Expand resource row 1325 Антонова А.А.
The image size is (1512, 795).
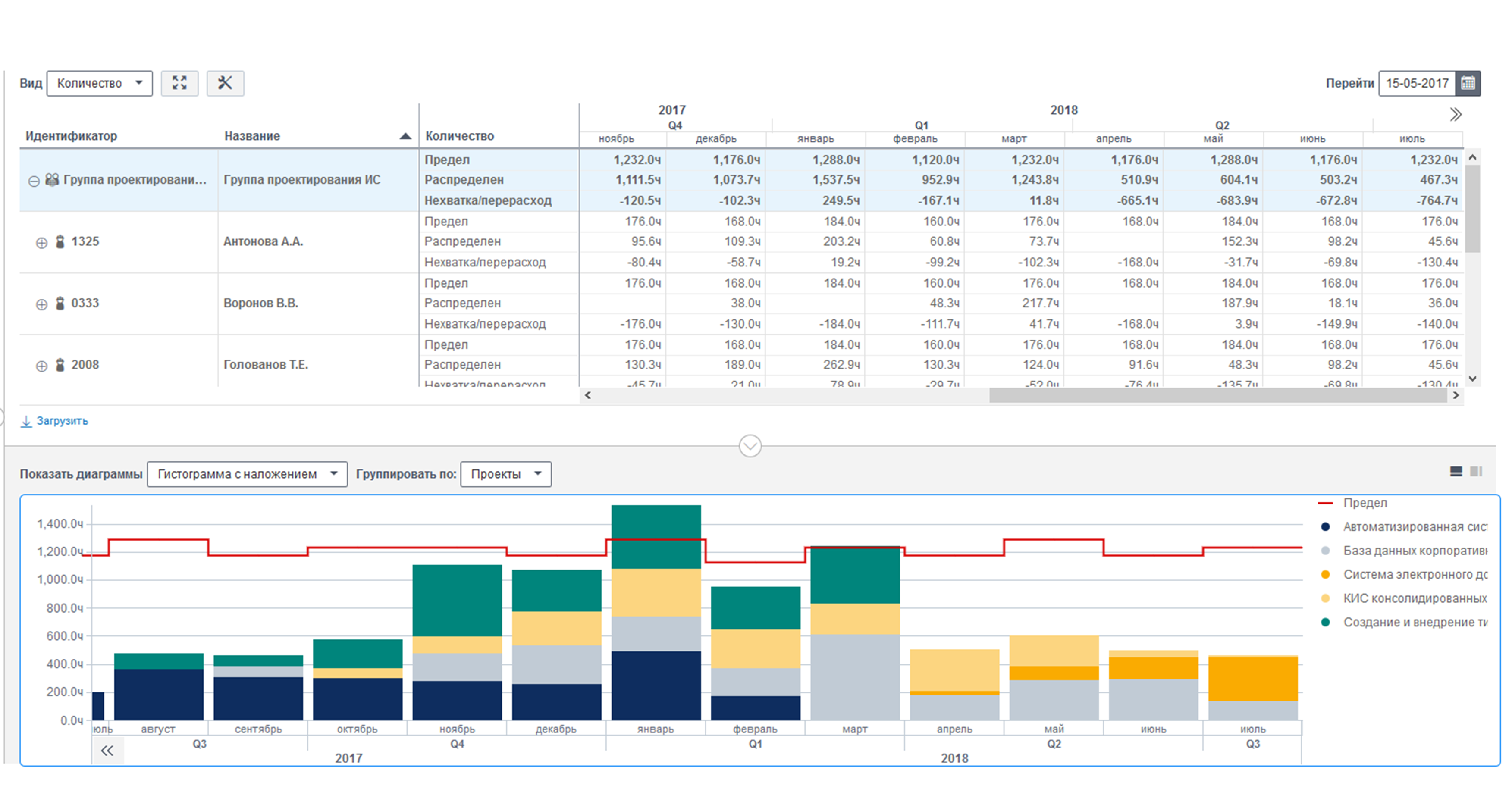42,242
